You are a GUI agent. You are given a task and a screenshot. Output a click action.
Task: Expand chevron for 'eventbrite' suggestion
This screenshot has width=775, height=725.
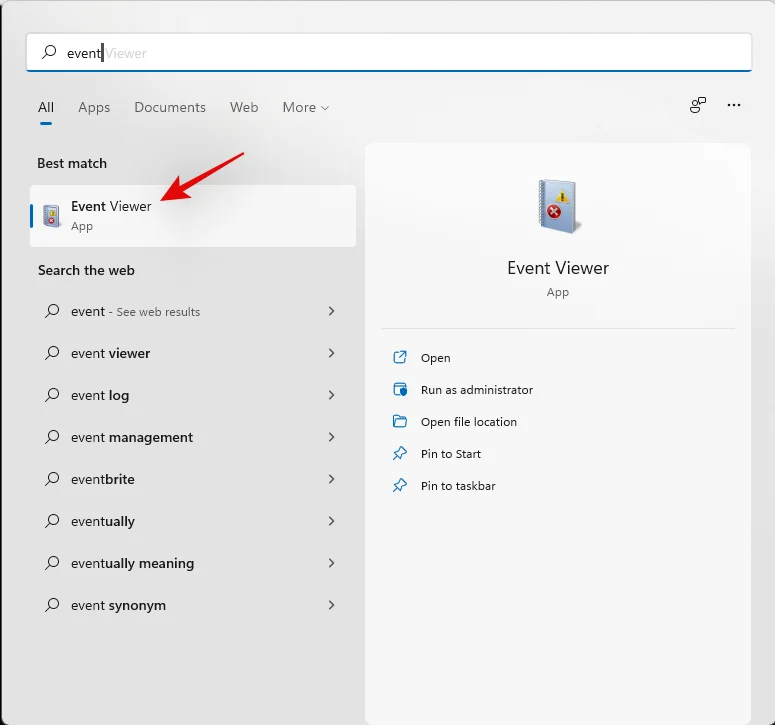coord(332,479)
